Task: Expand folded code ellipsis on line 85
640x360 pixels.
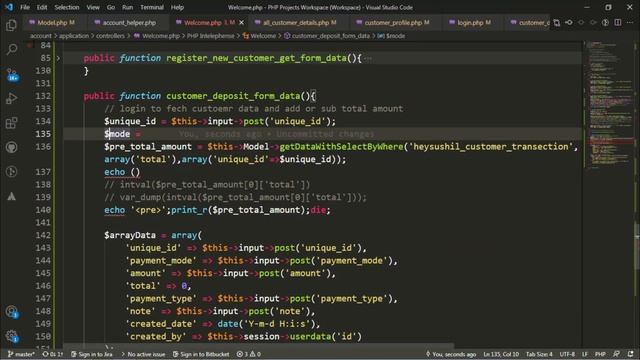Action: tap(368, 58)
